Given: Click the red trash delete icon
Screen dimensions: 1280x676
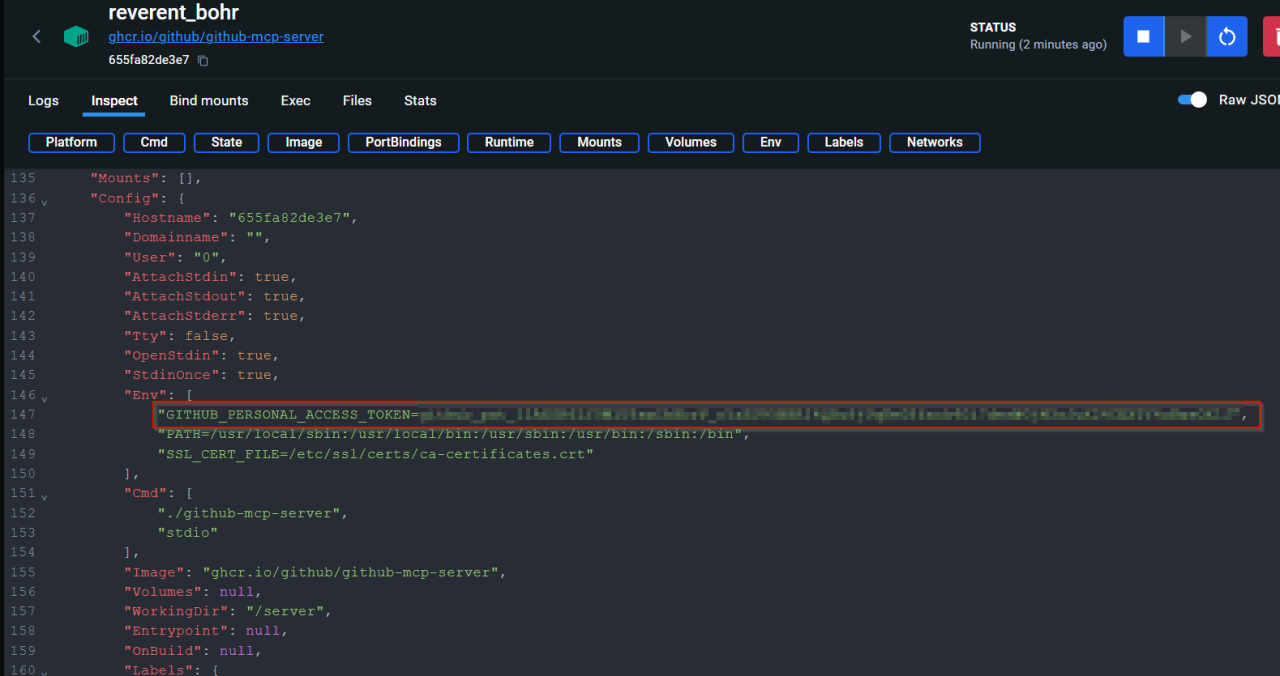Looking at the screenshot, I should (x=1274, y=36).
